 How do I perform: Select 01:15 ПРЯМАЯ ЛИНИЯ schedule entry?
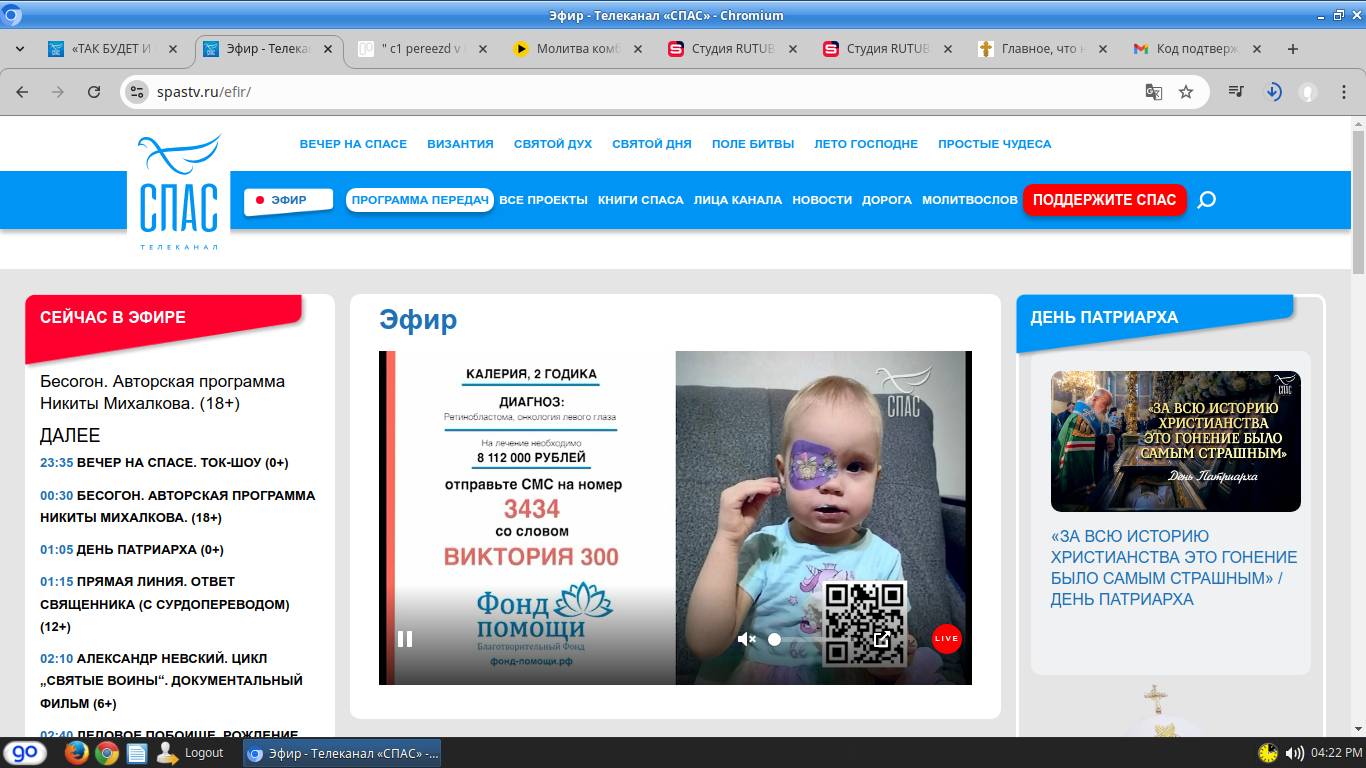point(165,604)
